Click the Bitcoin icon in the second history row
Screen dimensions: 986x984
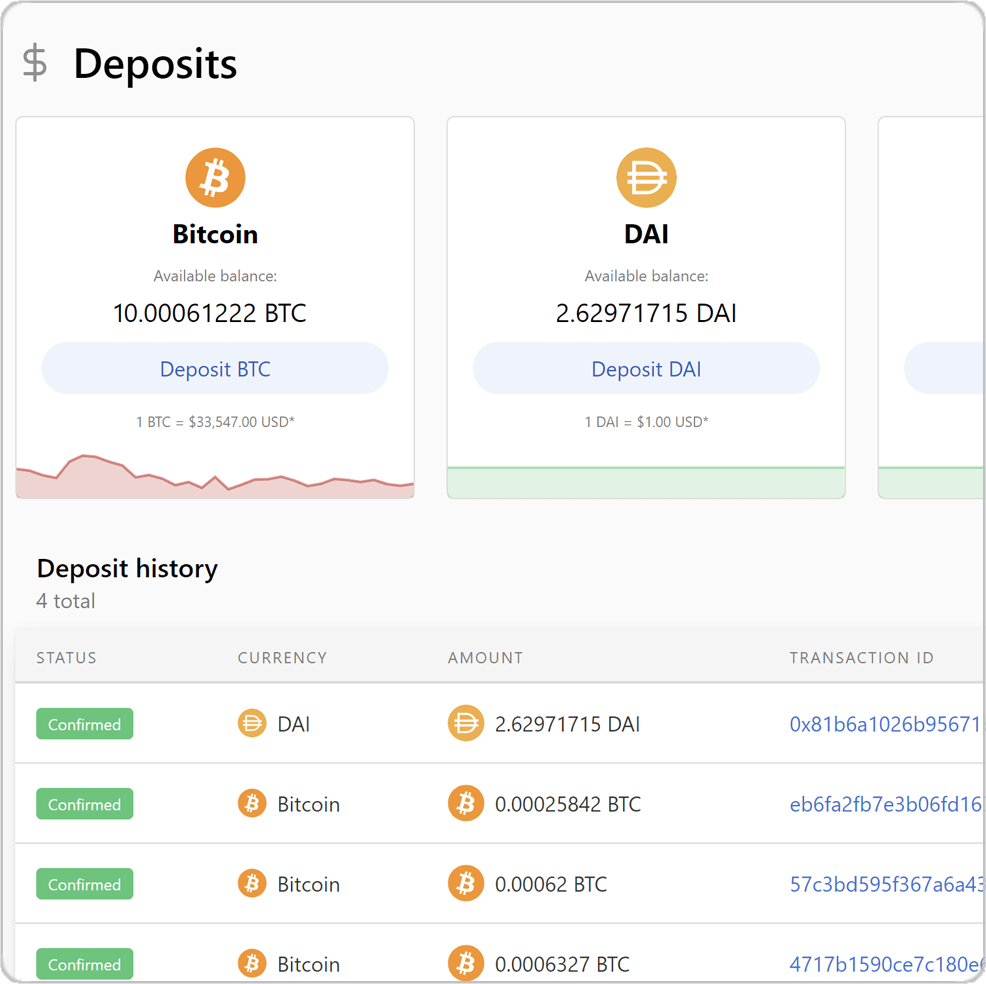(251, 803)
